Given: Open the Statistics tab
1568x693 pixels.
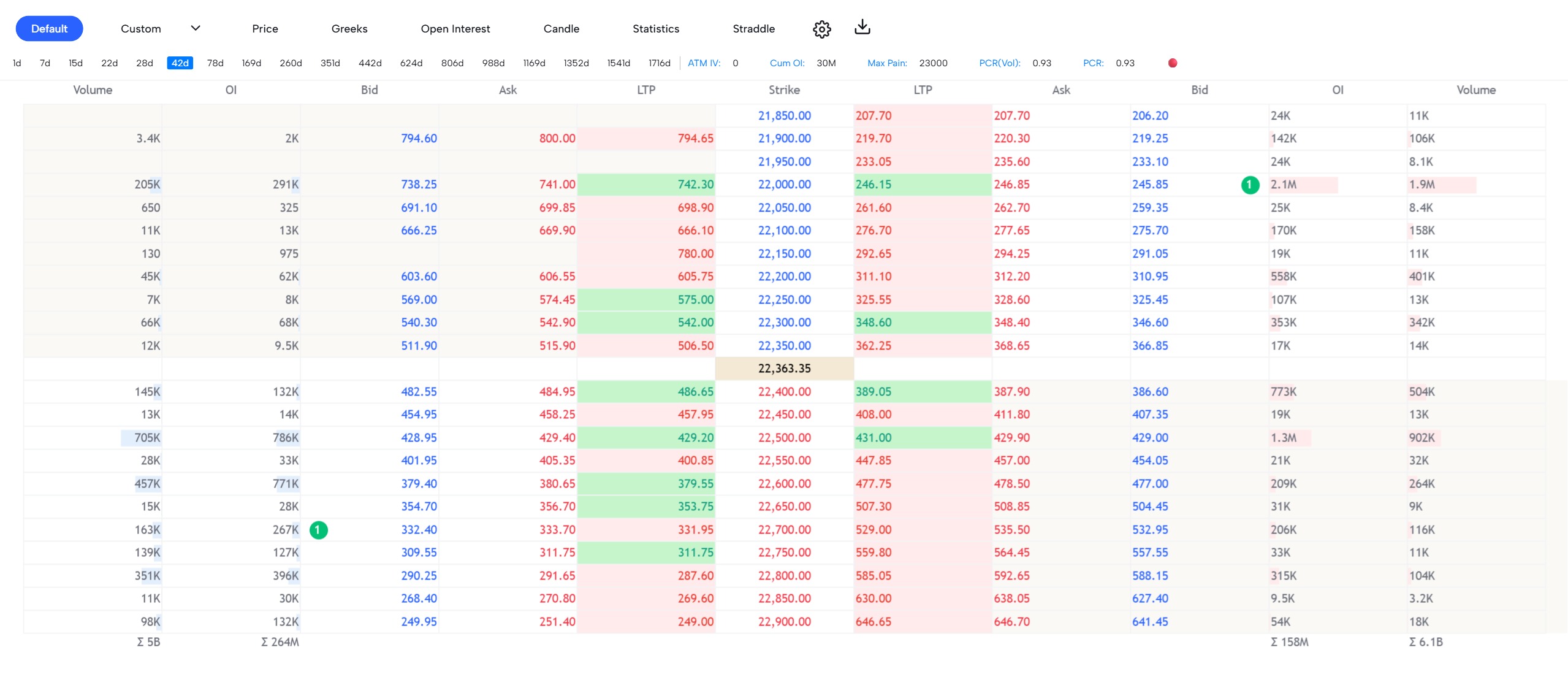Looking at the screenshot, I should click(x=656, y=29).
